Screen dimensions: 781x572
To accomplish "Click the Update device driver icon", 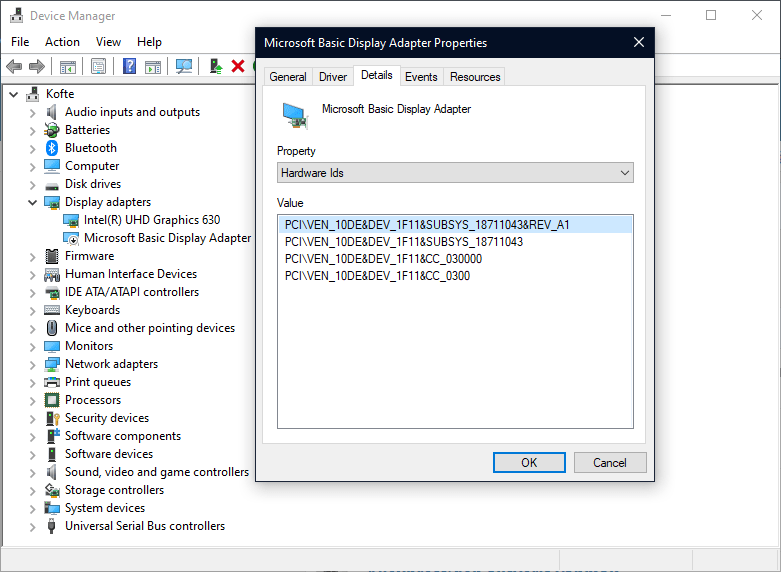I will coord(216,66).
